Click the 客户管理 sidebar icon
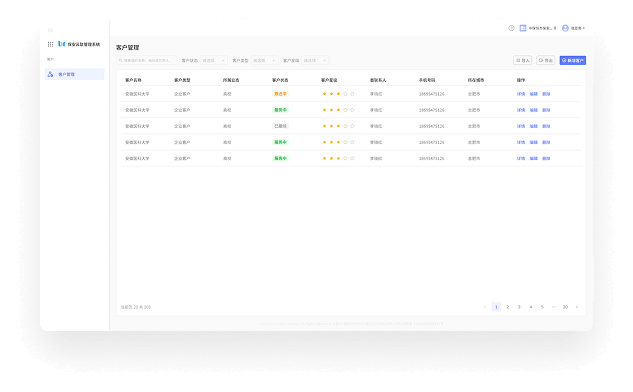The image size is (633, 392). pyautogui.click(x=50, y=74)
